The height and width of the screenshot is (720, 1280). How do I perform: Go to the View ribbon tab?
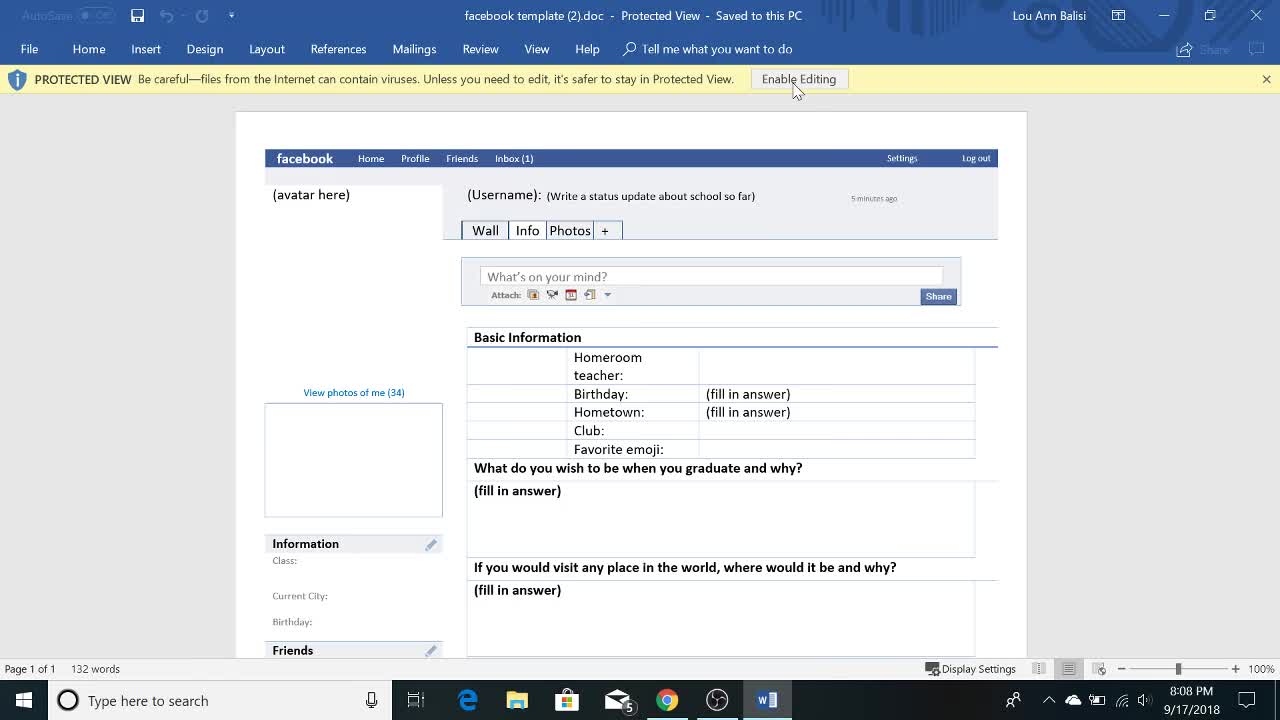pos(537,49)
